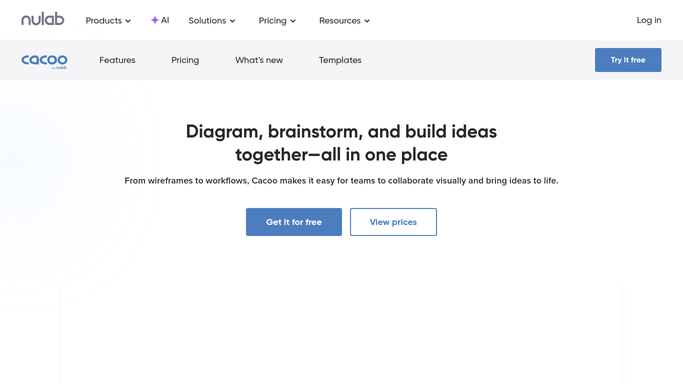Image resolution: width=683 pixels, height=384 pixels.
Task: Open the Products menu
Action: [x=108, y=20]
